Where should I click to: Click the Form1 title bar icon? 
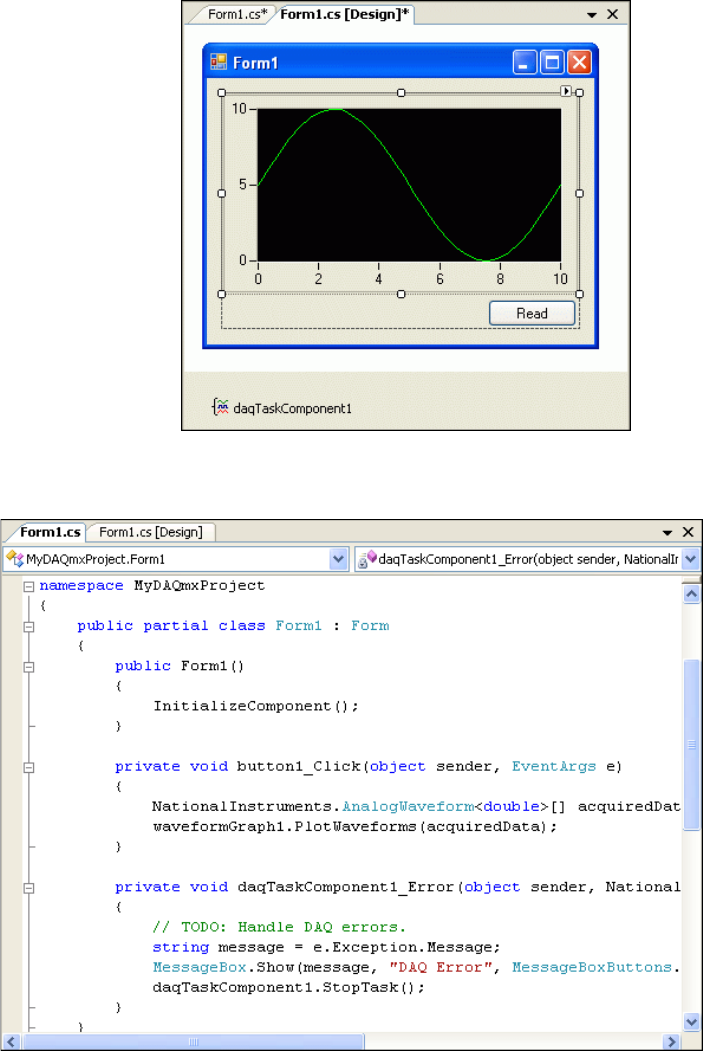click(x=218, y=62)
